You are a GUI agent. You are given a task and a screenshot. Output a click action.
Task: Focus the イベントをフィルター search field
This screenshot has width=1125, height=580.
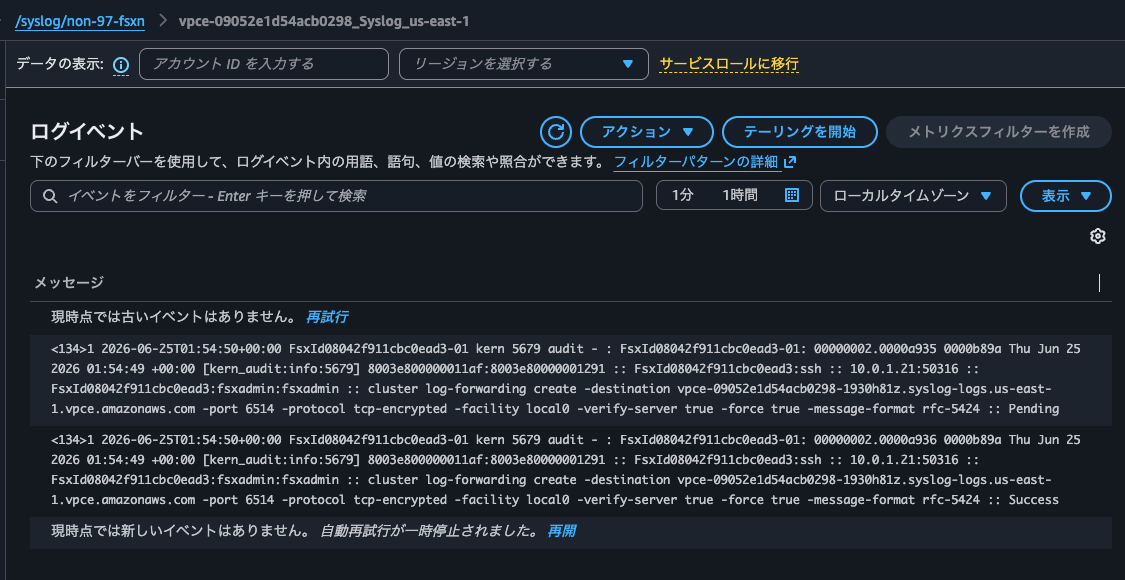(x=336, y=196)
